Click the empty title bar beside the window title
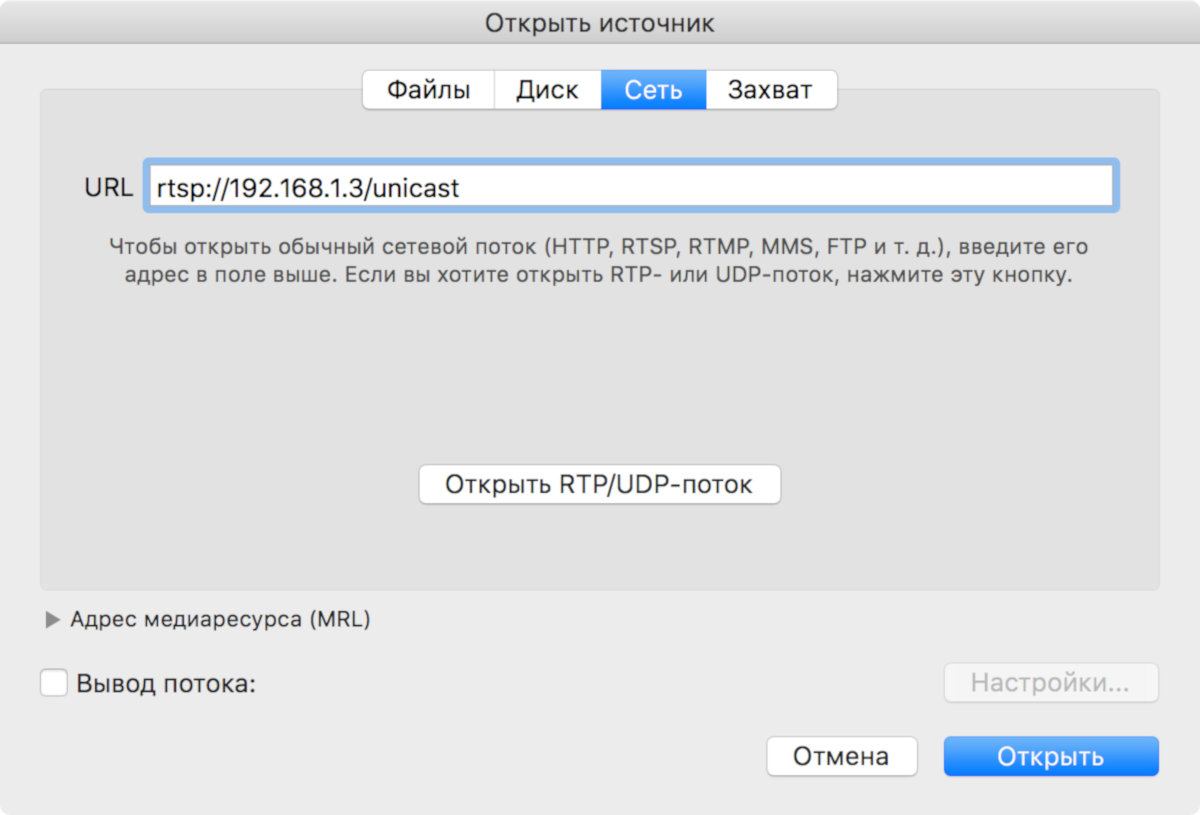 click(950, 23)
